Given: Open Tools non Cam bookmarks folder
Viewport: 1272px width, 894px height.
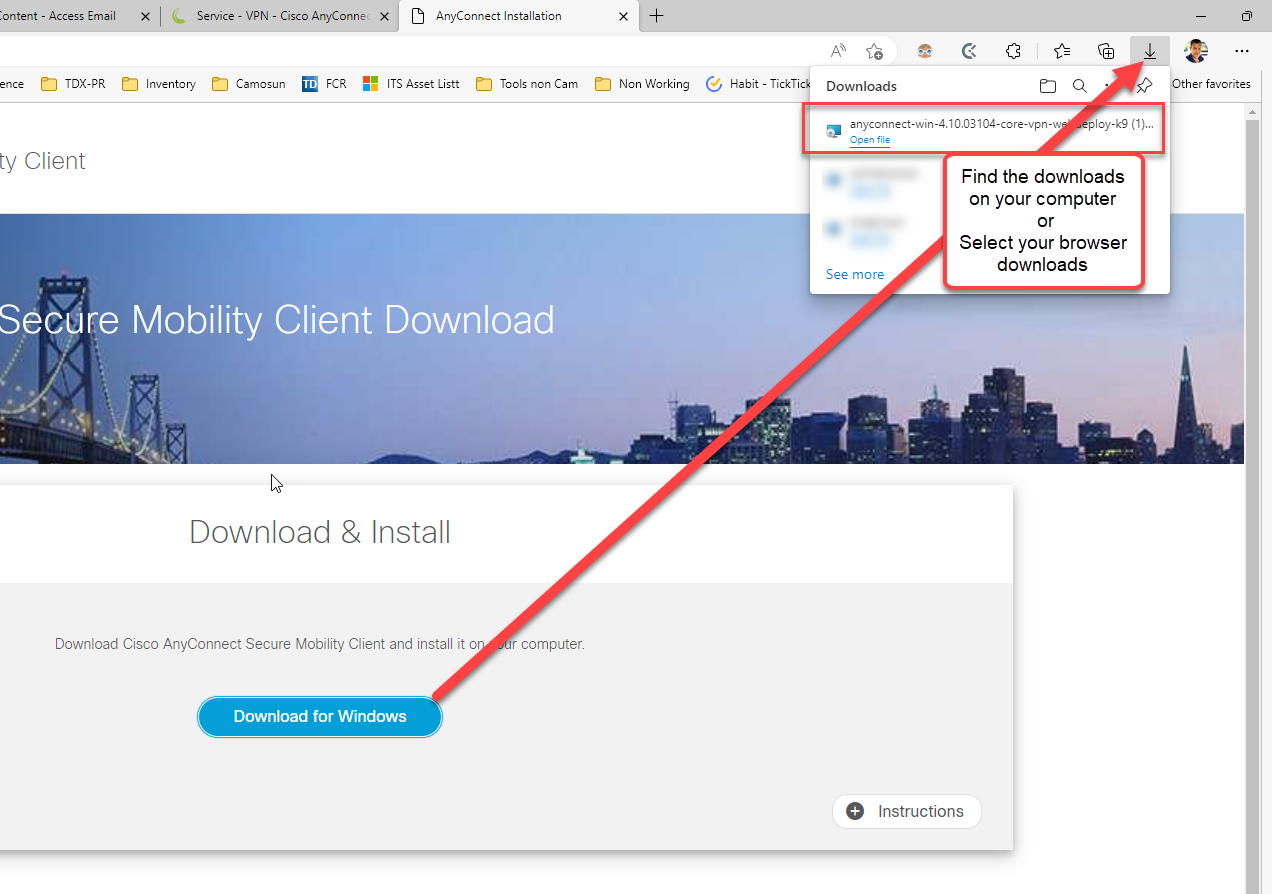Looking at the screenshot, I should click(x=527, y=84).
